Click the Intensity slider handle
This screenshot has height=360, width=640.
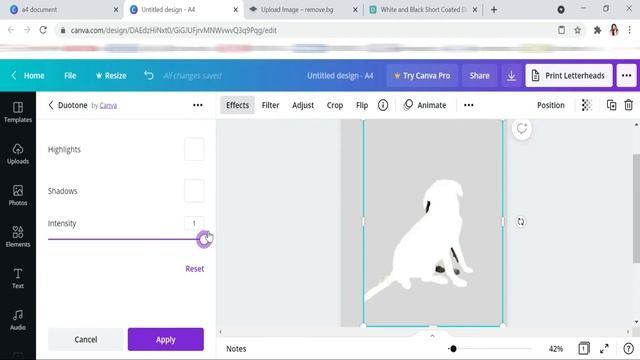coord(204,240)
